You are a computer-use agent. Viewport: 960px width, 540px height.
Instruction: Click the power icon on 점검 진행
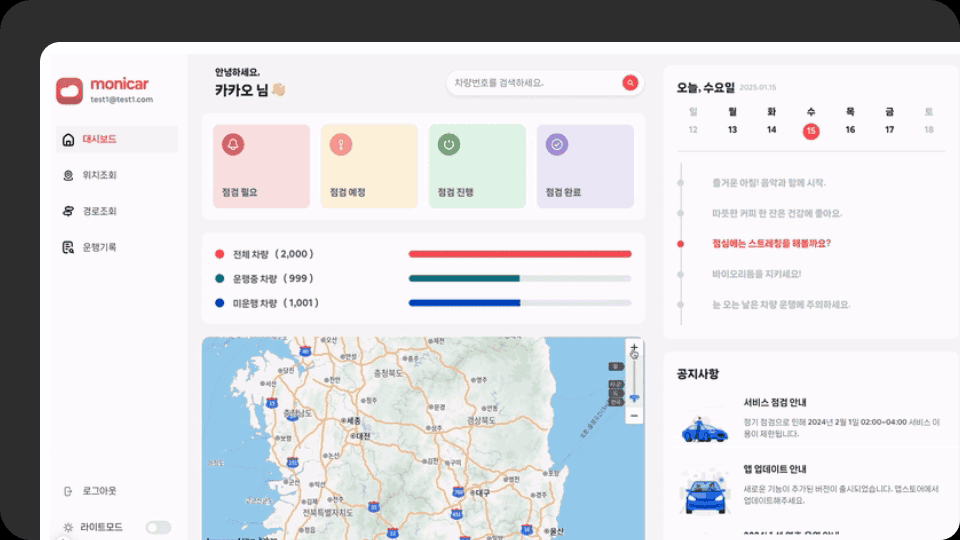coord(449,144)
